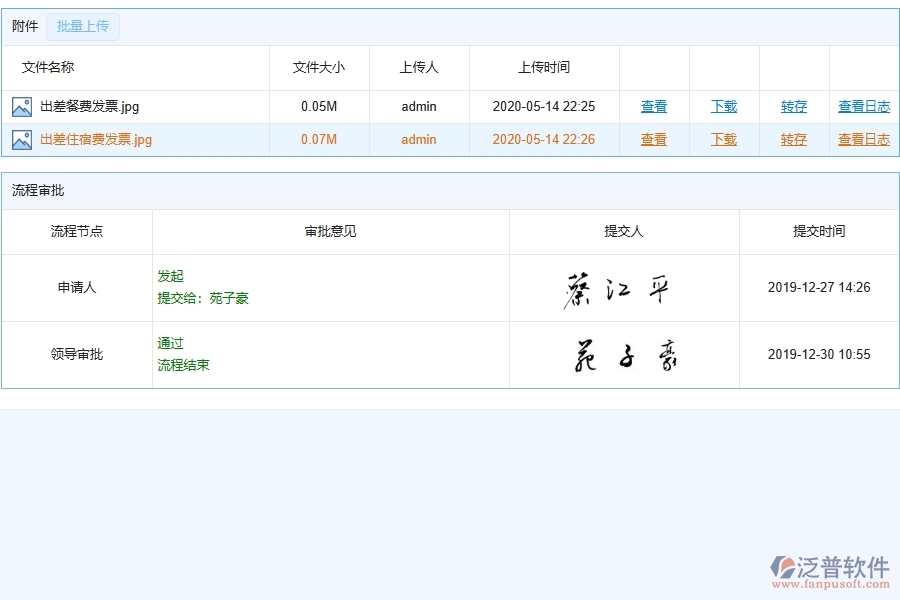Open 查看 for 出差住宿费发票.jpg
Image resolution: width=900 pixels, height=600 pixels.
point(654,139)
